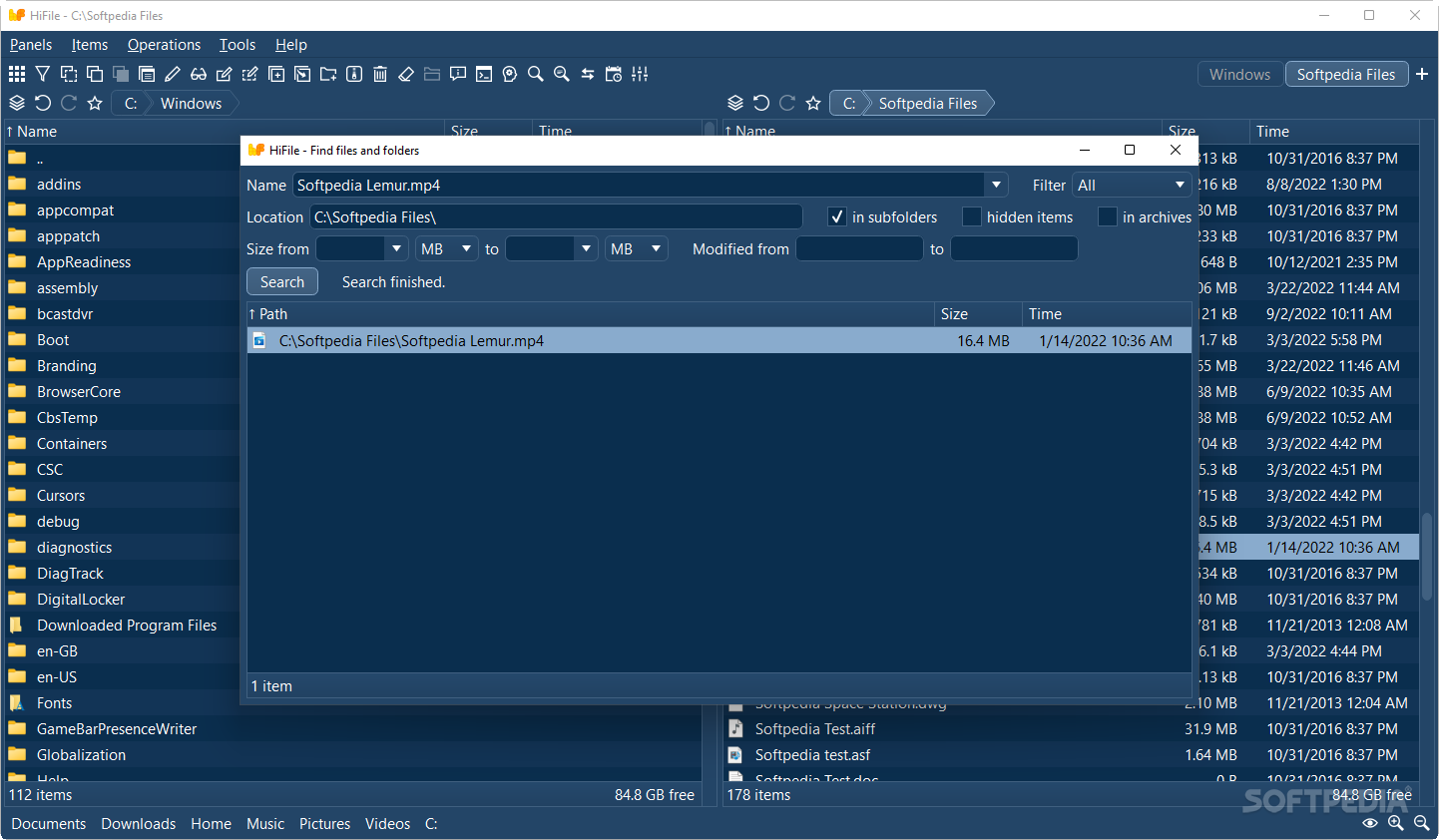Image resolution: width=1439 pixels, height=840 pixels.
Task: Click favorites star in right panel
Action: click(x=813, y=103)
